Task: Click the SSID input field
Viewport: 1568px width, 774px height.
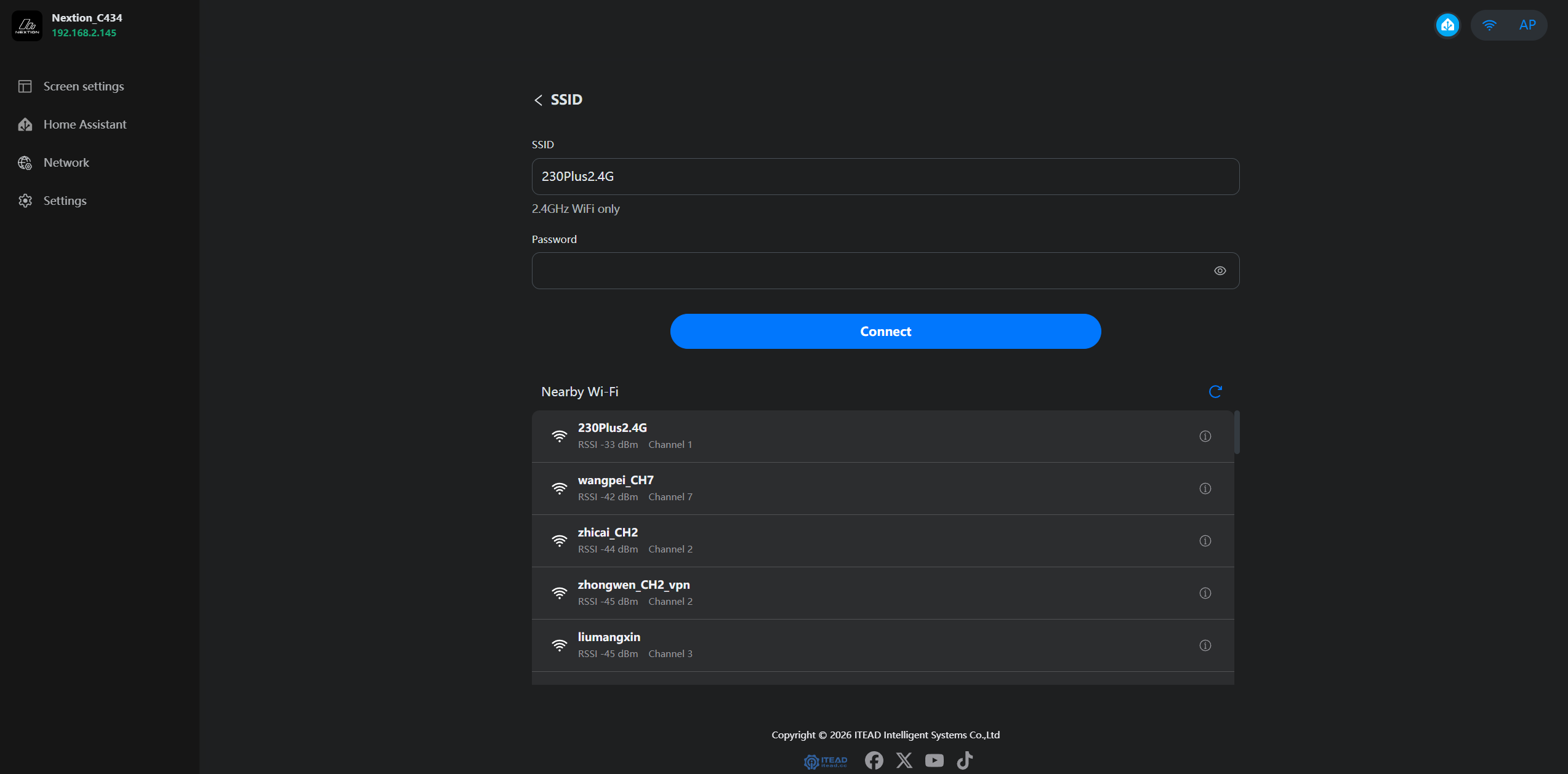Action: tap(885, 177)
